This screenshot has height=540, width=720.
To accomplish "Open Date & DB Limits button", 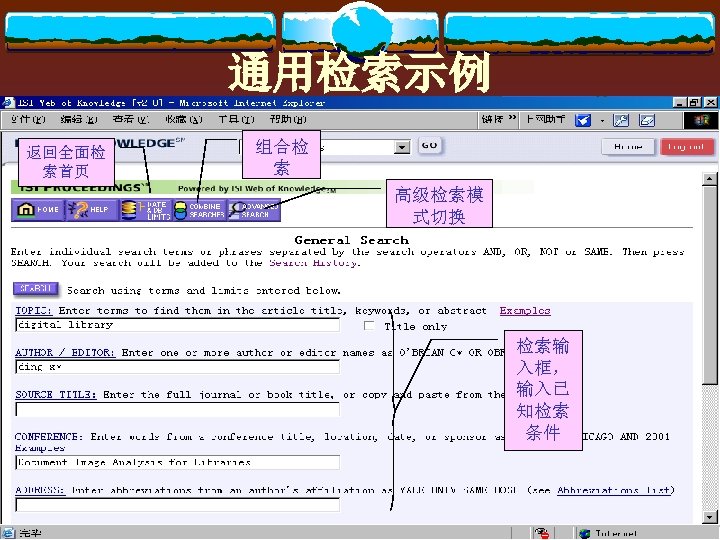I will tap(145, 210).
